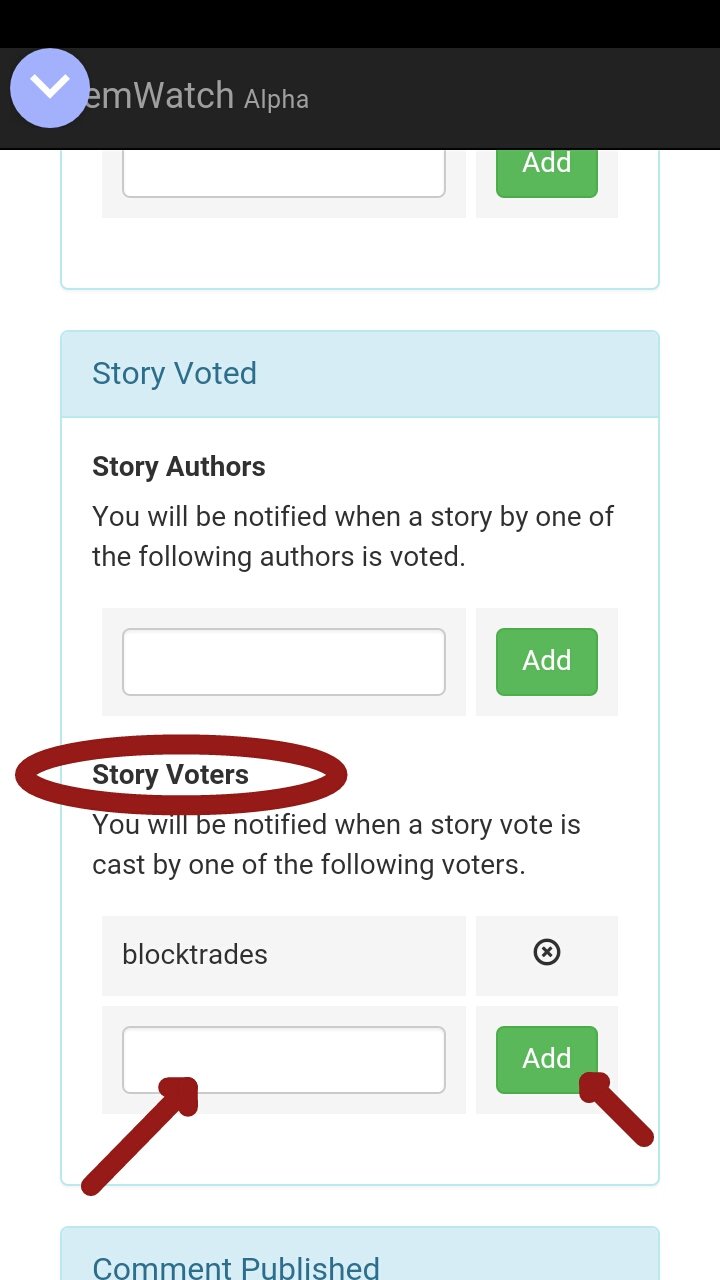Focus the empty Story Voters text input
Viewport: 720px width, 1280px height.
[284, 1059]
